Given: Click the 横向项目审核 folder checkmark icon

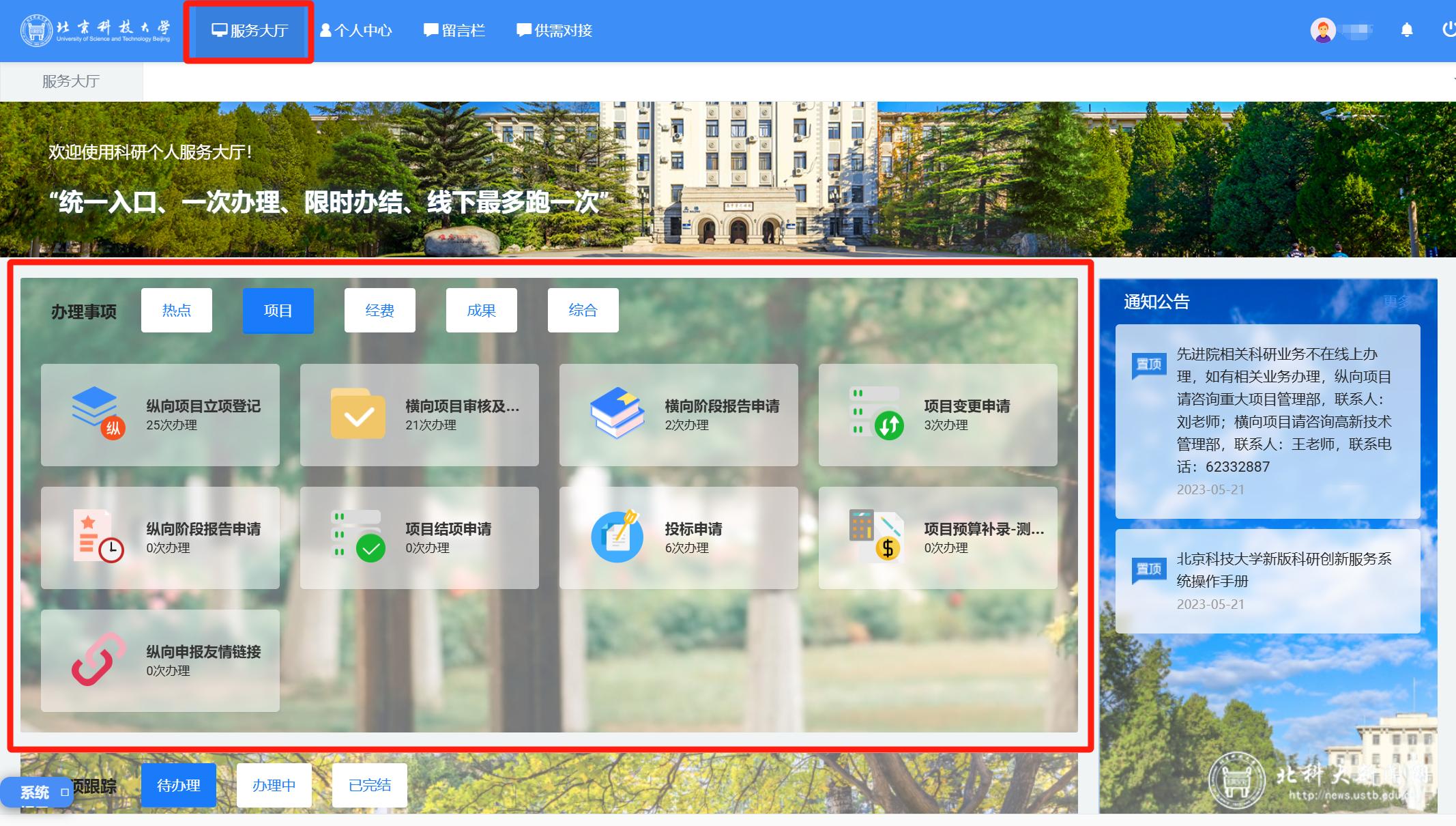Looking at the screenshot, I should tap(358, 414).
